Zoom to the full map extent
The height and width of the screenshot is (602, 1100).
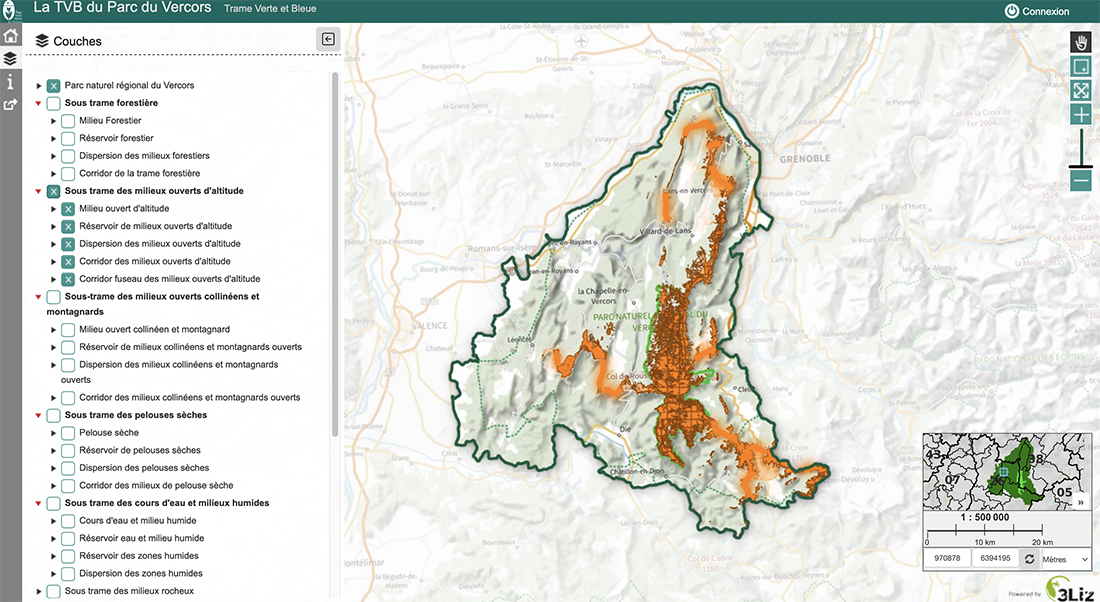1080,90
